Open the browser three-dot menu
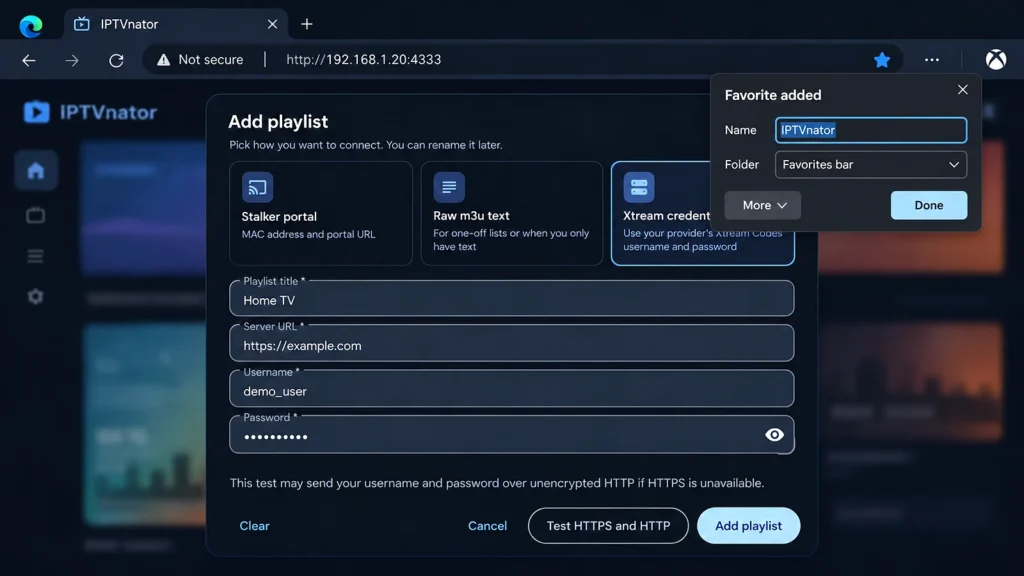 [x=932, y=59]
